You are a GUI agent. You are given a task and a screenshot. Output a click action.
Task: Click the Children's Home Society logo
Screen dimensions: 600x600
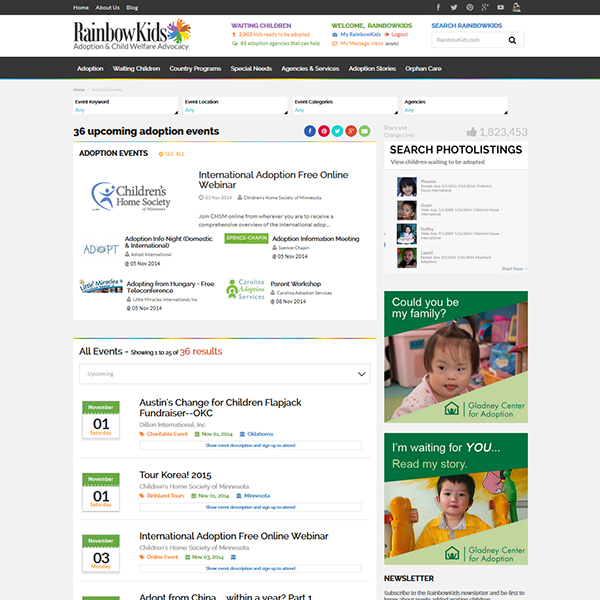[x=131, y=196]
